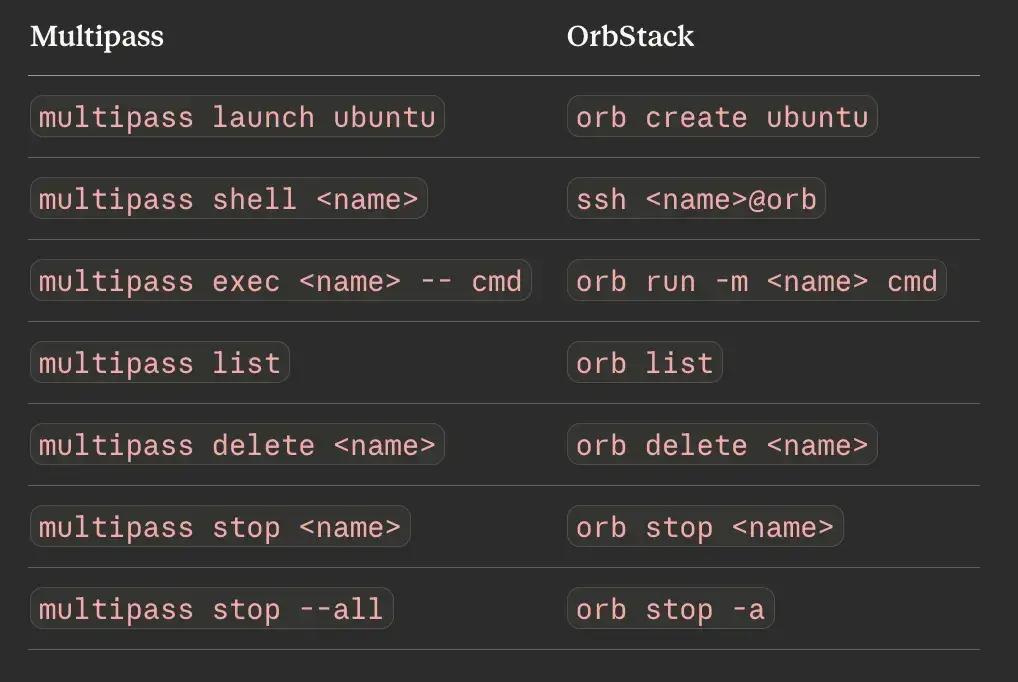Select the 'orb delete <name>' snippet

pos(722,444)
